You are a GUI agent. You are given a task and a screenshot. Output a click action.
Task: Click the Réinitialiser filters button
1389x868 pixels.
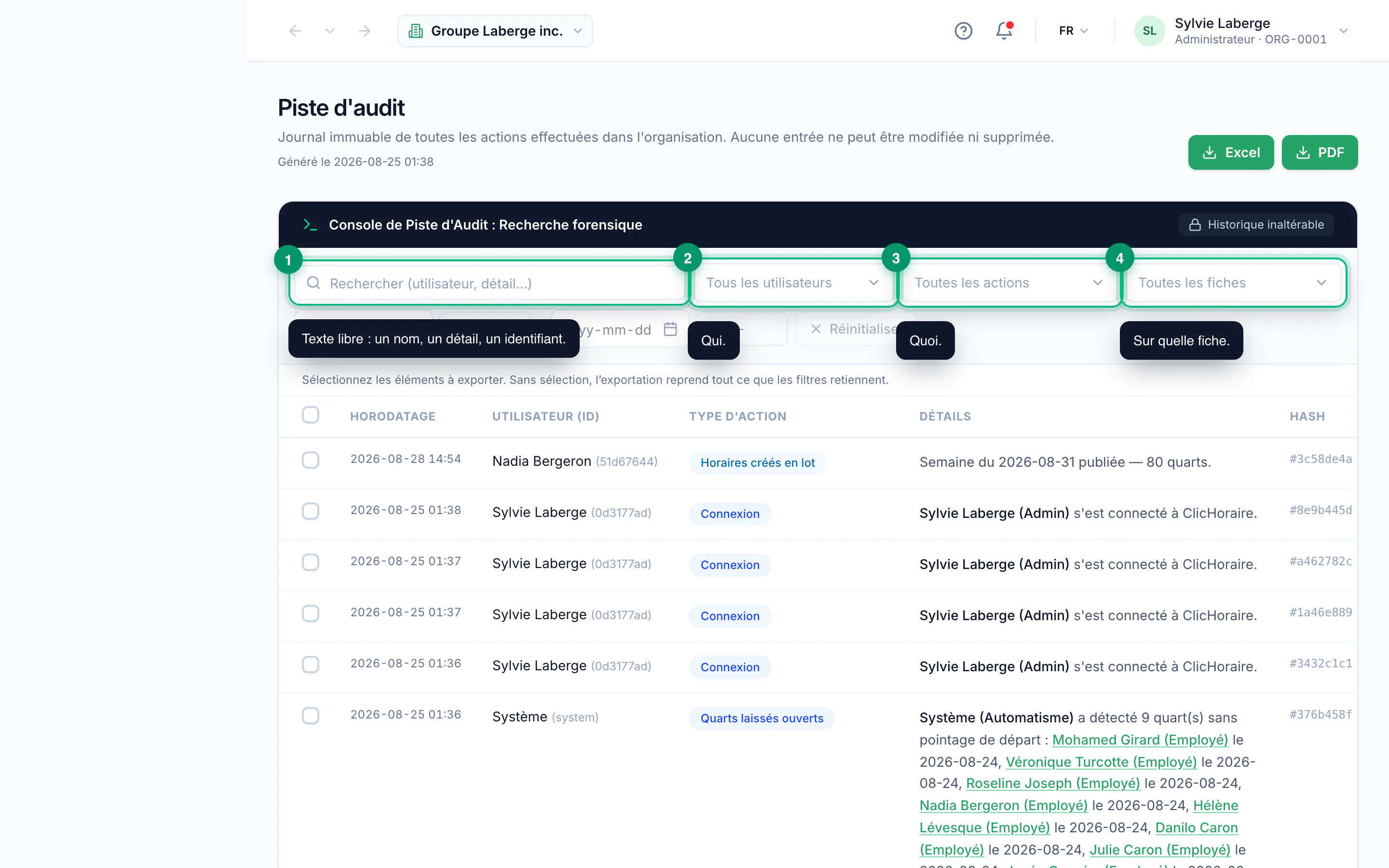855,329
